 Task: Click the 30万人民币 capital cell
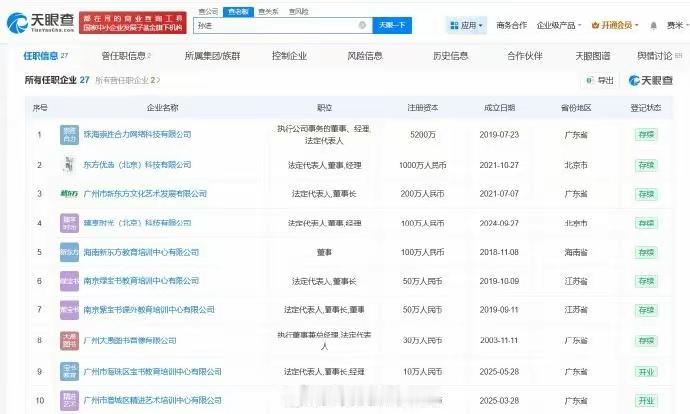click(x=422, y=341)
